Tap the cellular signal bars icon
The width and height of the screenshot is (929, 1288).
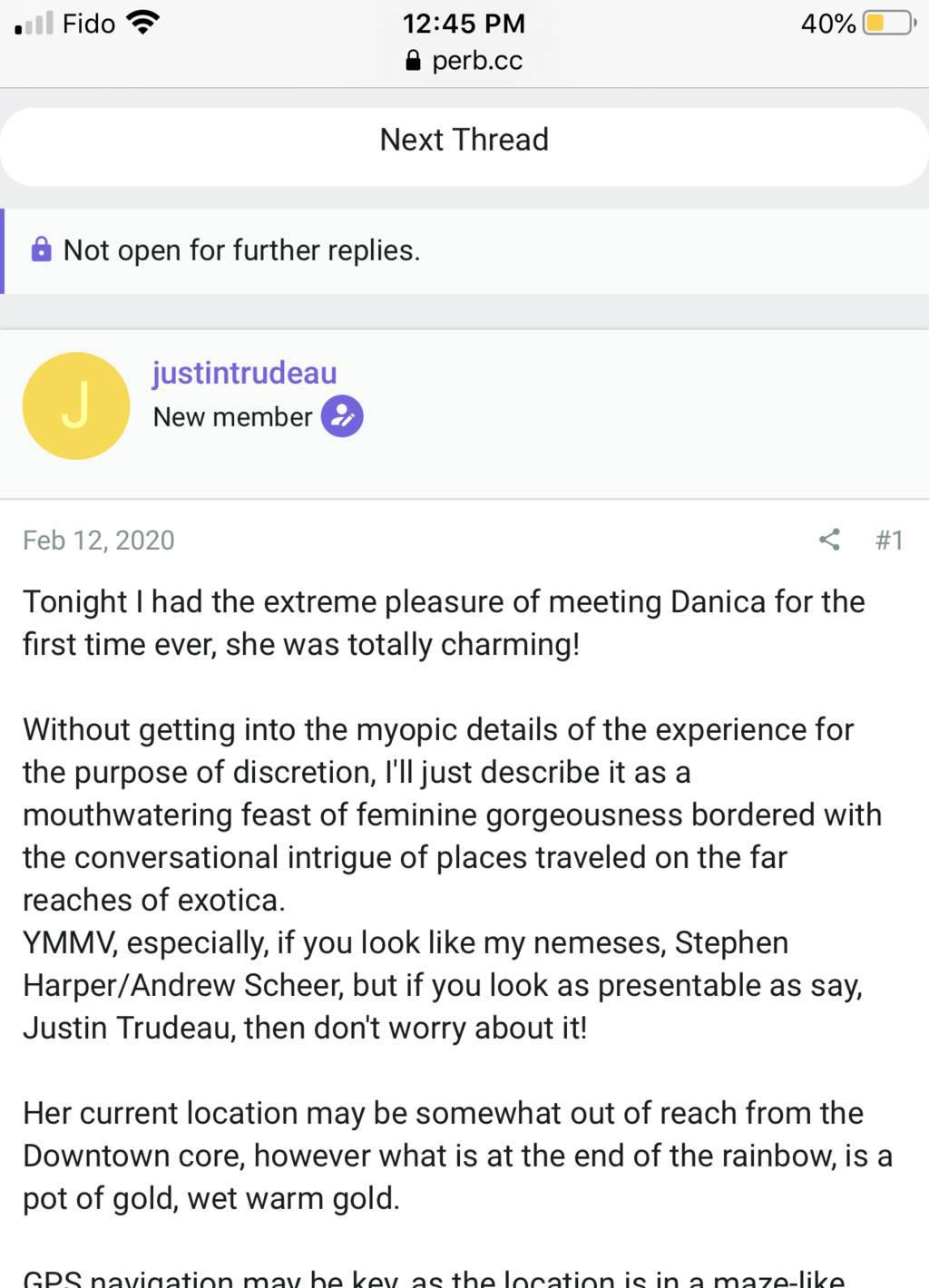(x=34, y=23)
